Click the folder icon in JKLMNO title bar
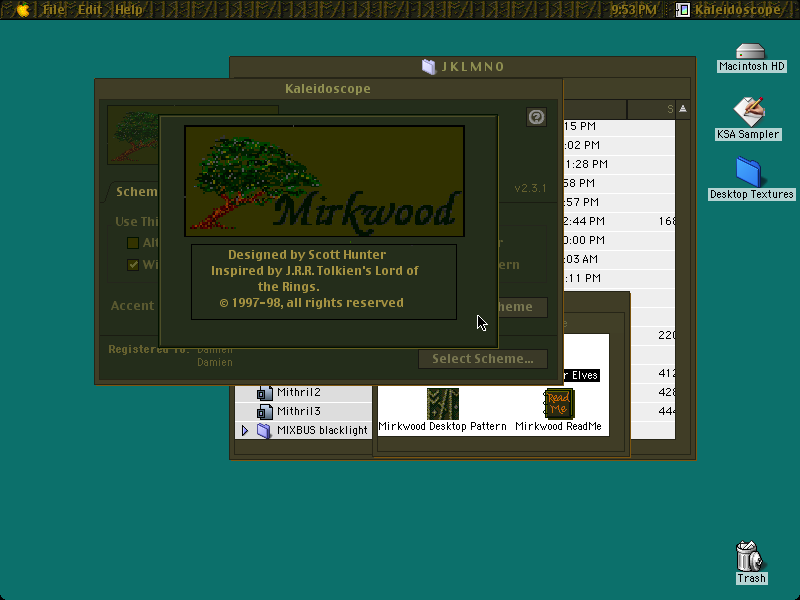The image size is (800, 600). (x=429, y=67)
